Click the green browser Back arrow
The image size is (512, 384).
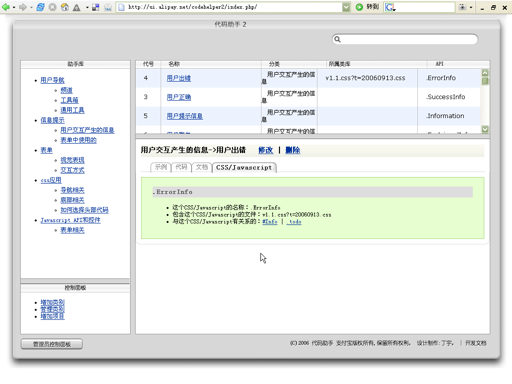point(6,7)
